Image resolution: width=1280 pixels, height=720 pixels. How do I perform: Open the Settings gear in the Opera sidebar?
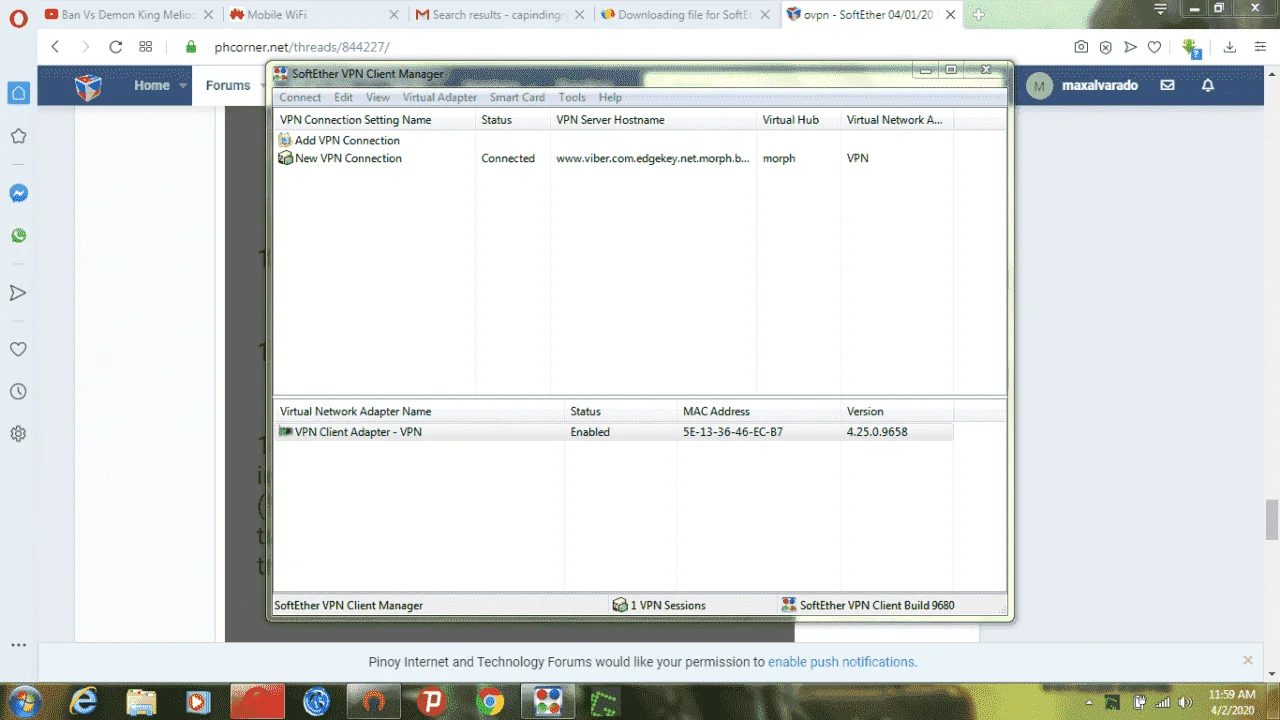(18, 434)
